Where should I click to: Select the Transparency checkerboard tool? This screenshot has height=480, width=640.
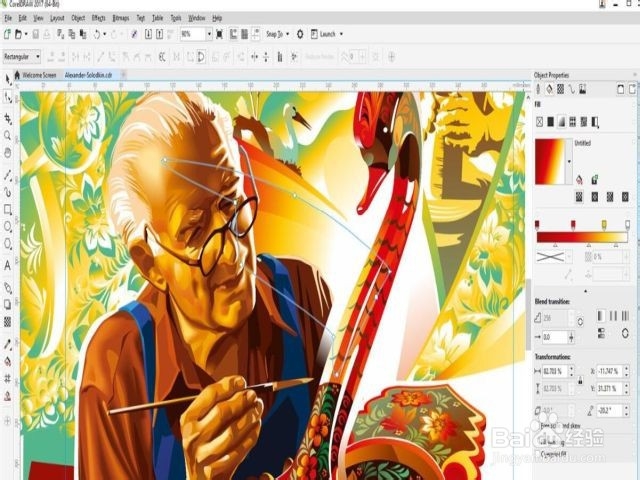(x=7, y=322)
